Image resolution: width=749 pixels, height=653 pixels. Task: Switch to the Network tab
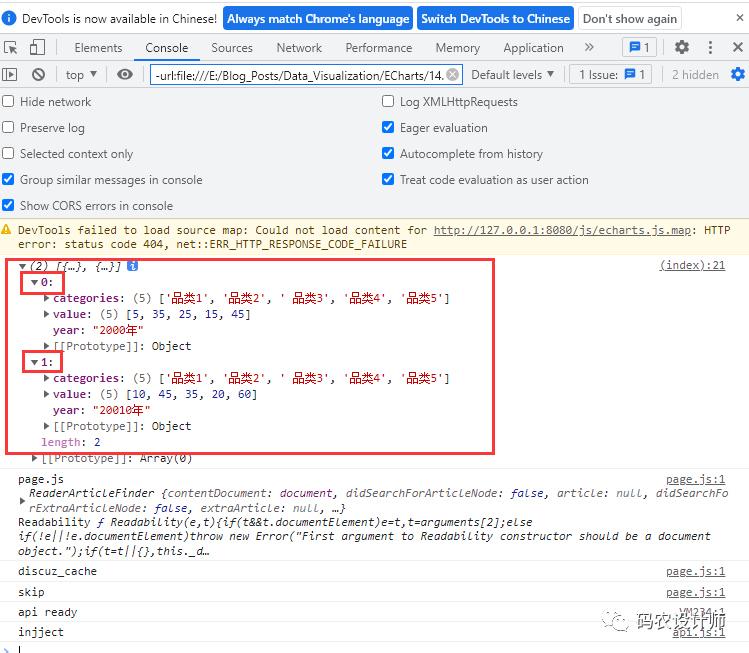coord(299,47)
